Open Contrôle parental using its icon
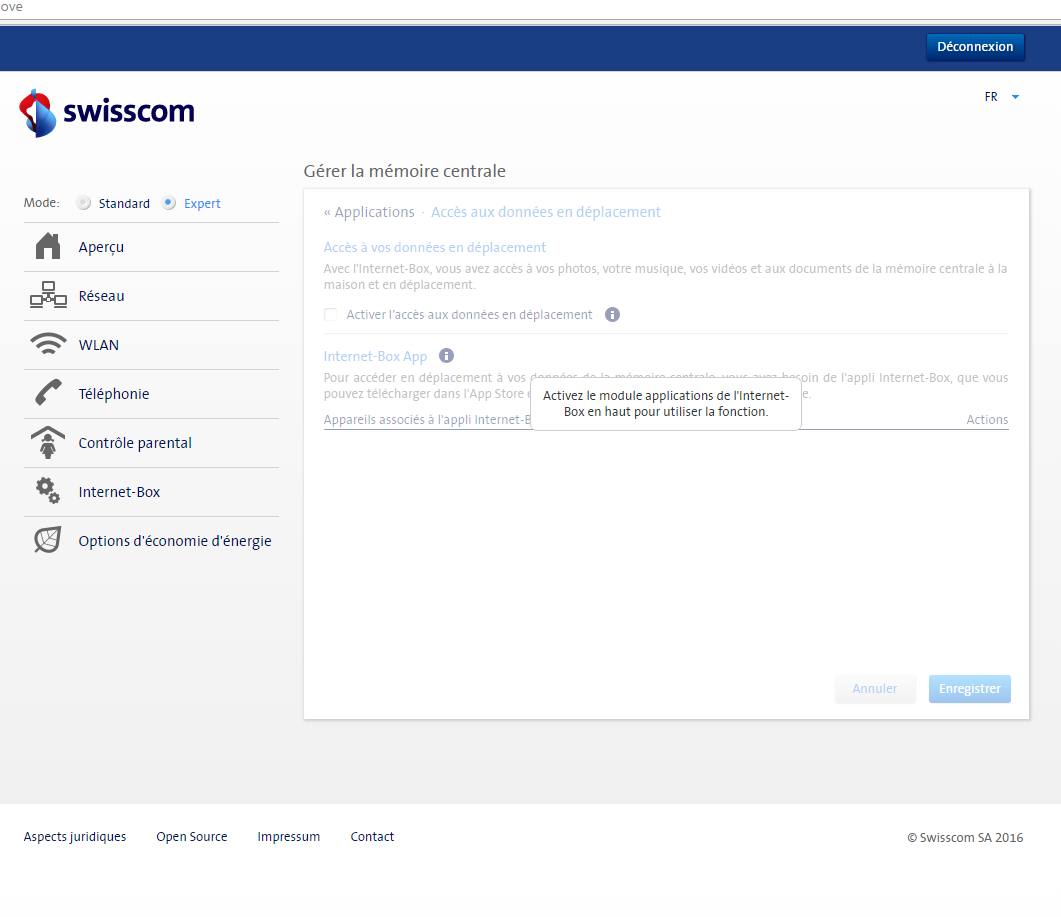This screenshot has width=1061, height=917. coord(47,442)
